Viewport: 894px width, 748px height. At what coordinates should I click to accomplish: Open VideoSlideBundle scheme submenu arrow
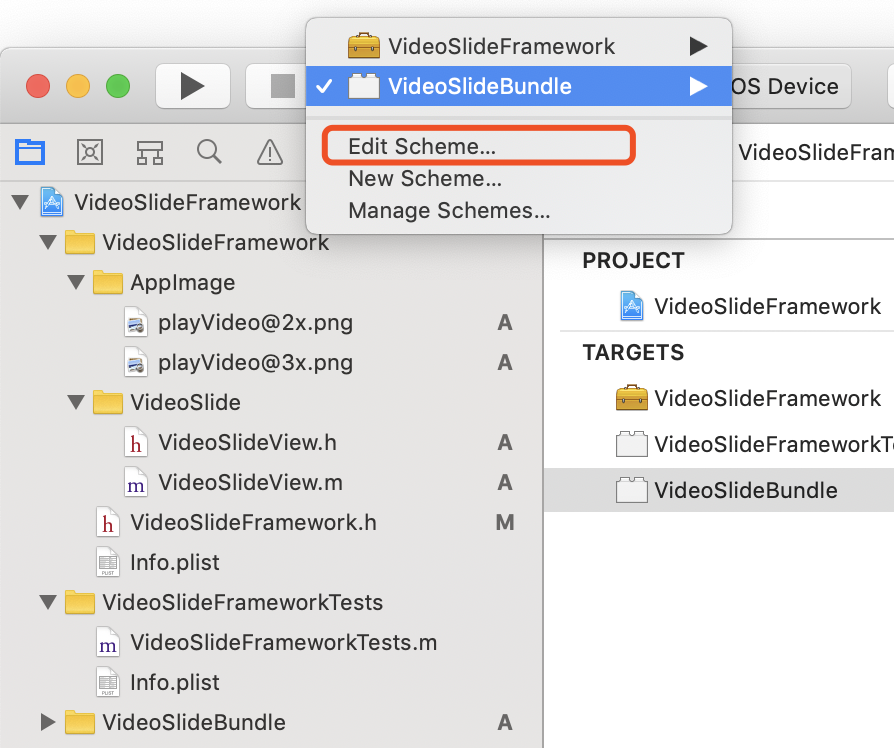point(698,86)
